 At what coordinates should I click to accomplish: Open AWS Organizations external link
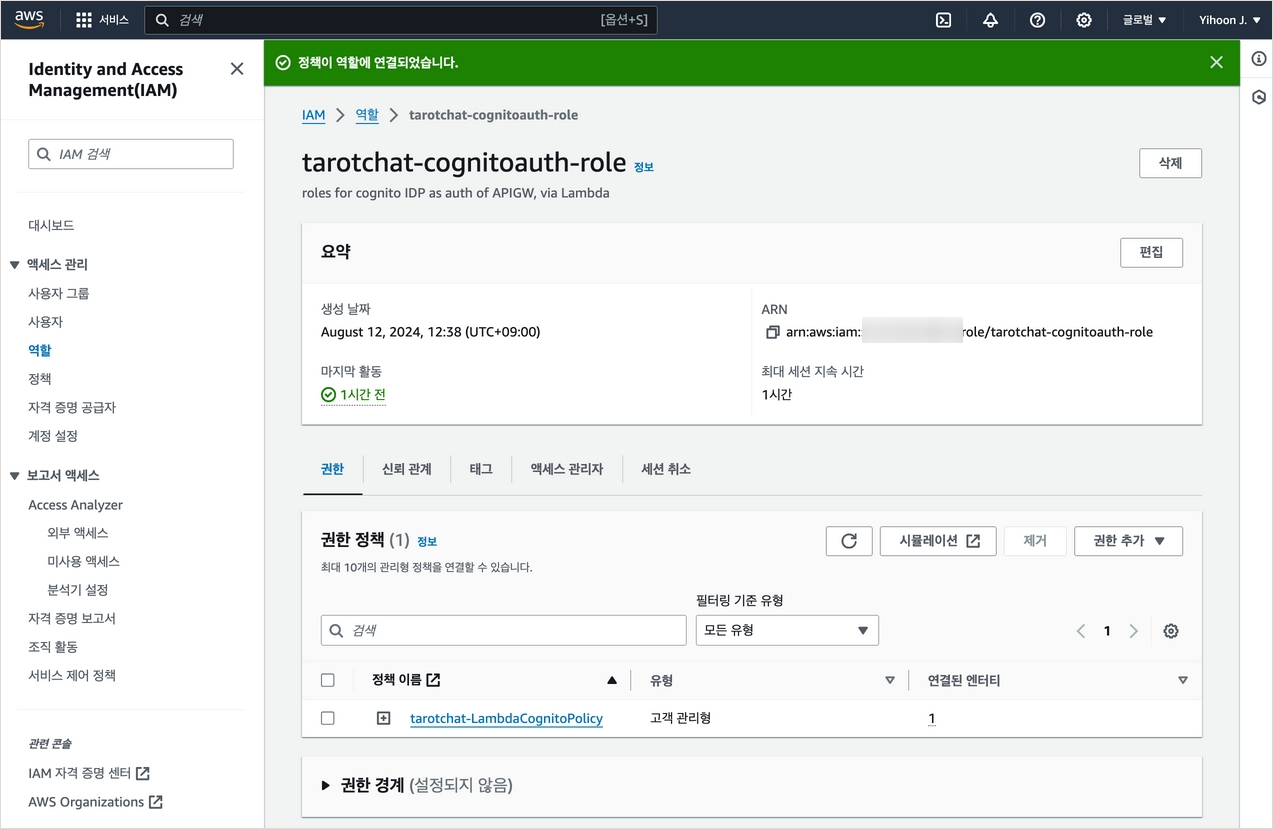pos(96,802)
